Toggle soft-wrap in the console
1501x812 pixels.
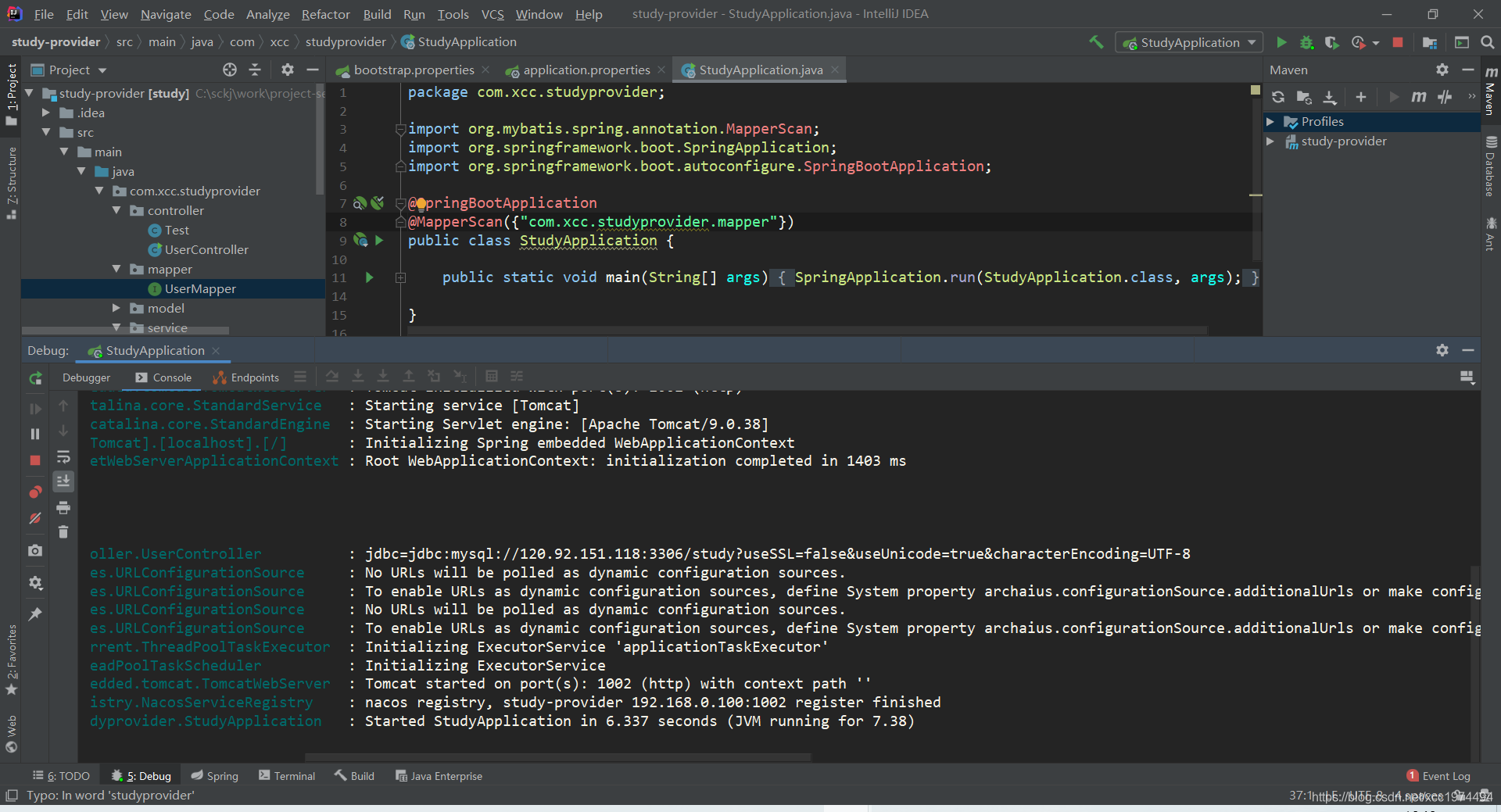coord(63,456)
